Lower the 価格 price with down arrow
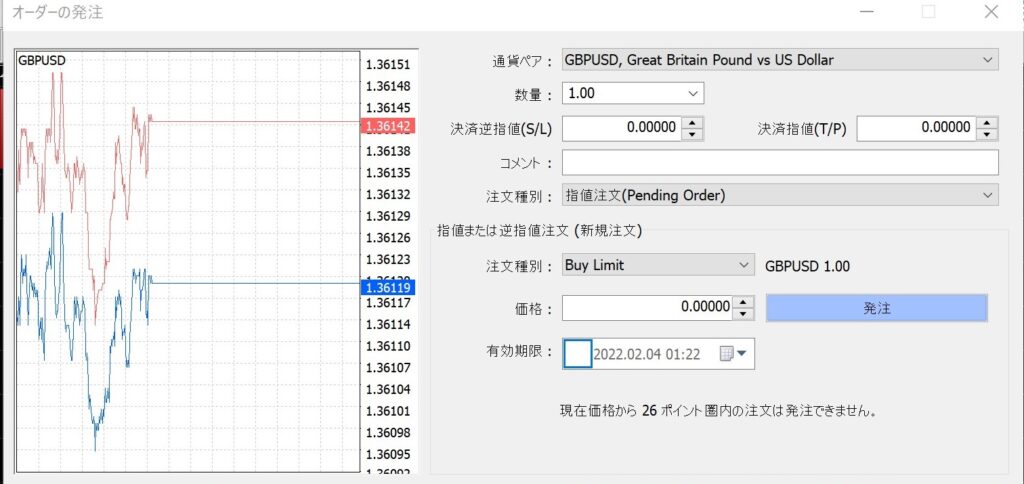 (x=743, y=314)
